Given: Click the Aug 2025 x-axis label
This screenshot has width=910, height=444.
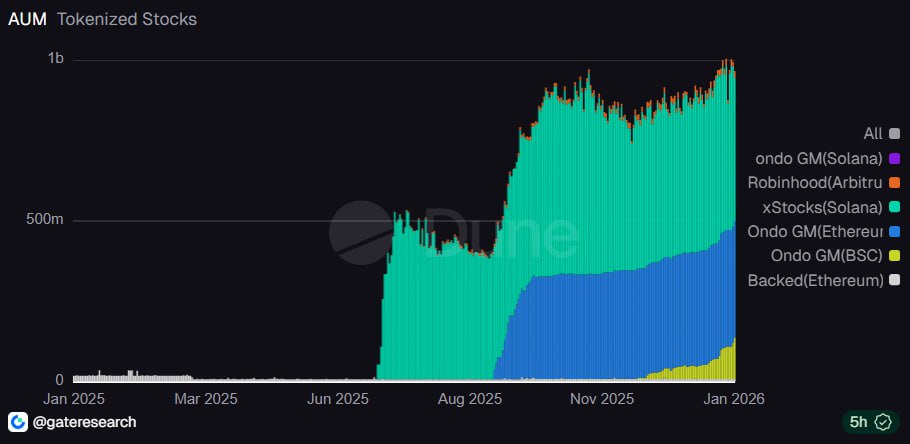Looking at the screenshot, I should click(469, 399).
